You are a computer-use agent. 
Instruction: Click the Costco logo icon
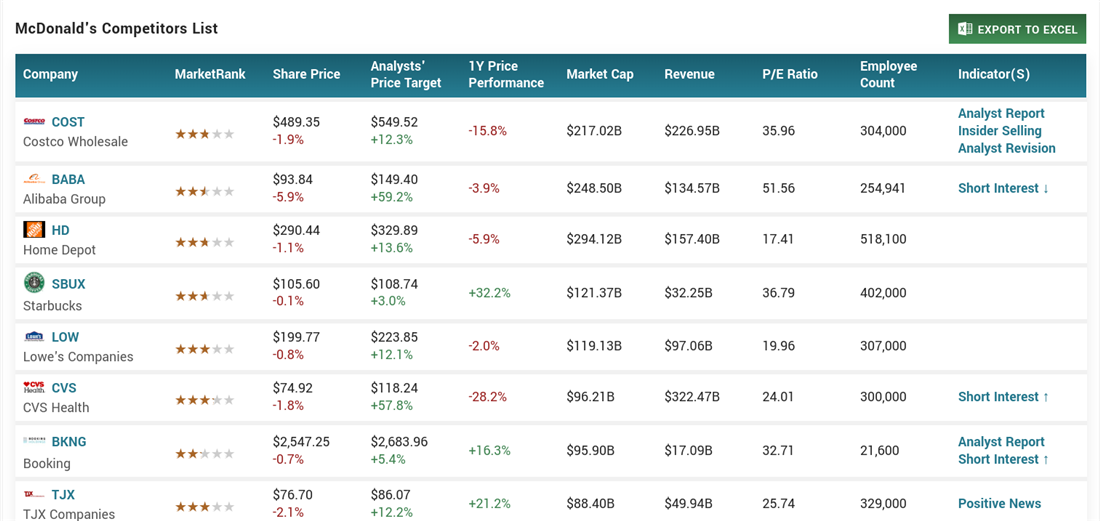tap(34, 122)
